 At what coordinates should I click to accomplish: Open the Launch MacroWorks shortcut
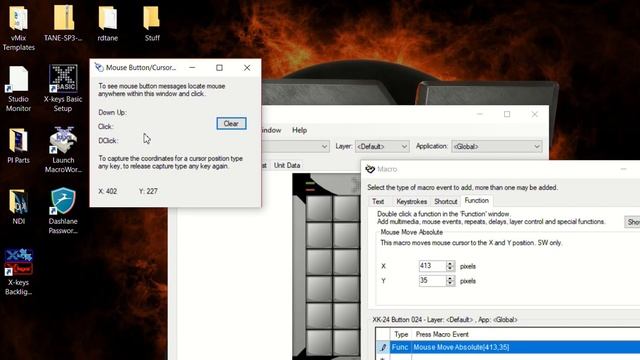(63, 149)
